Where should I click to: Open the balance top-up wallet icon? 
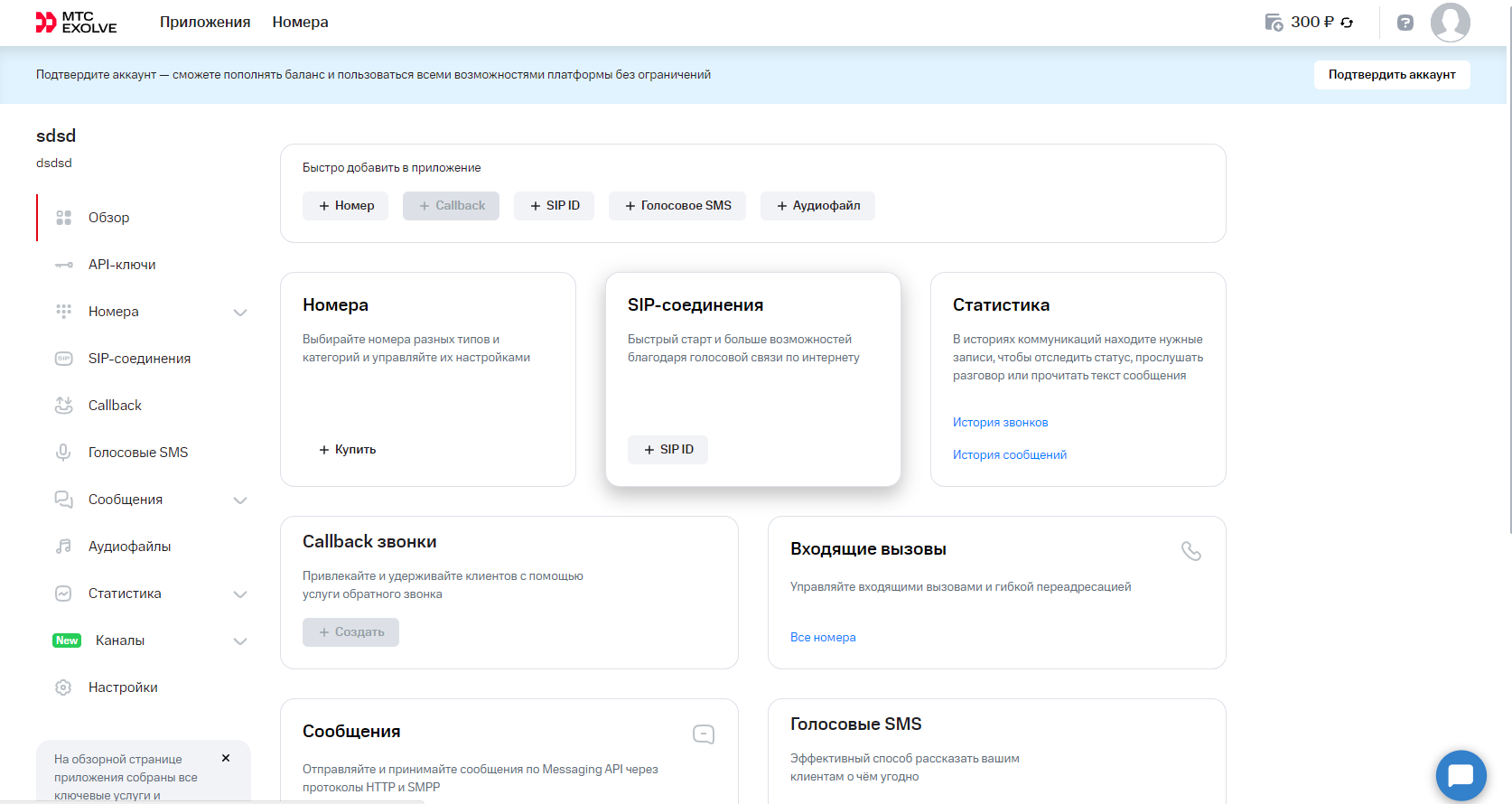click(x=1274, y=23)
